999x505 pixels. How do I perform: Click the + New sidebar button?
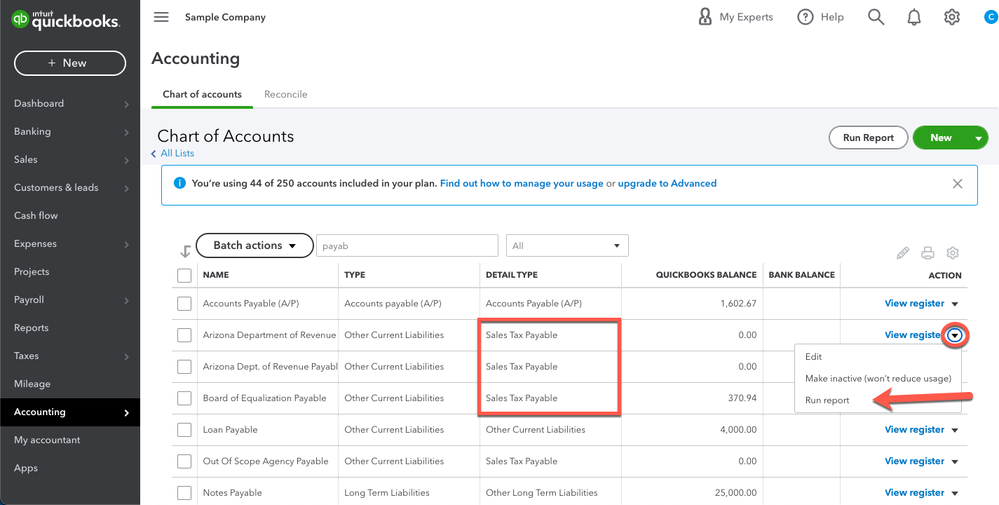[x=70, y=63]
